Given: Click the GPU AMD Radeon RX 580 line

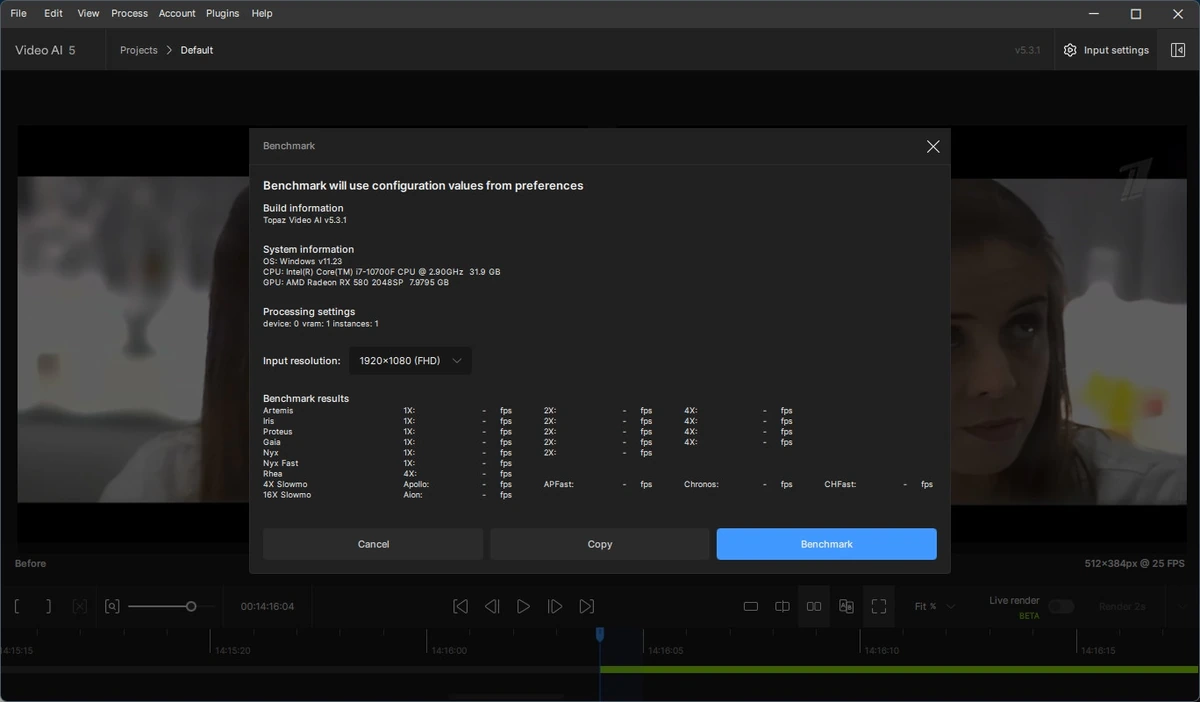Looking at the screenshot, I should (356, 283).
